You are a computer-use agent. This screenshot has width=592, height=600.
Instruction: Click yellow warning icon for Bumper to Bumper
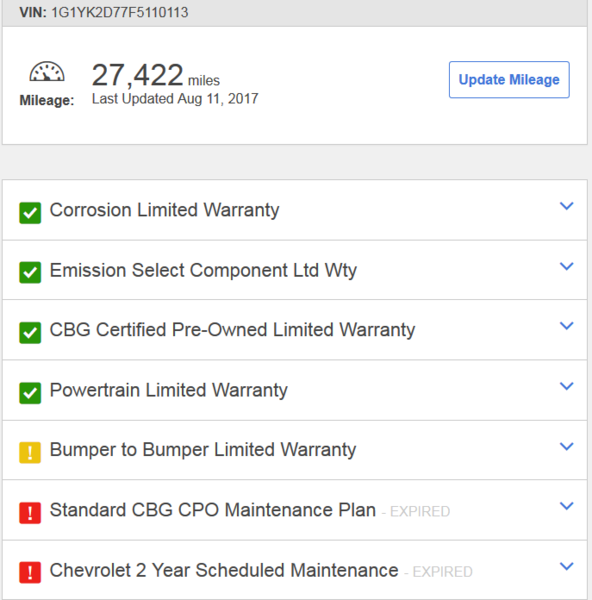[30, 453]
